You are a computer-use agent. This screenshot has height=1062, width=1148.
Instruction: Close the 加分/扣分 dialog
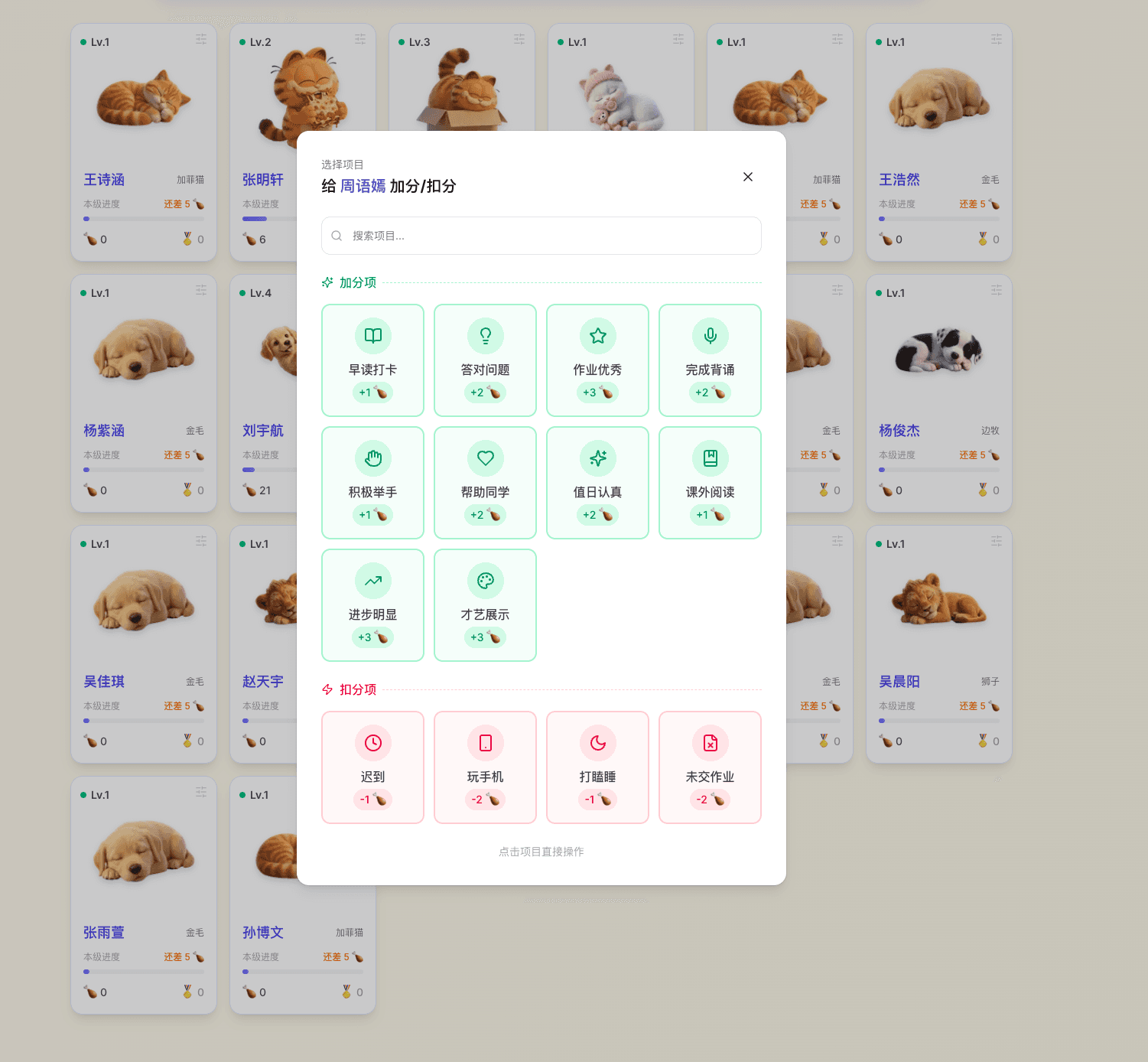[748, 177]
